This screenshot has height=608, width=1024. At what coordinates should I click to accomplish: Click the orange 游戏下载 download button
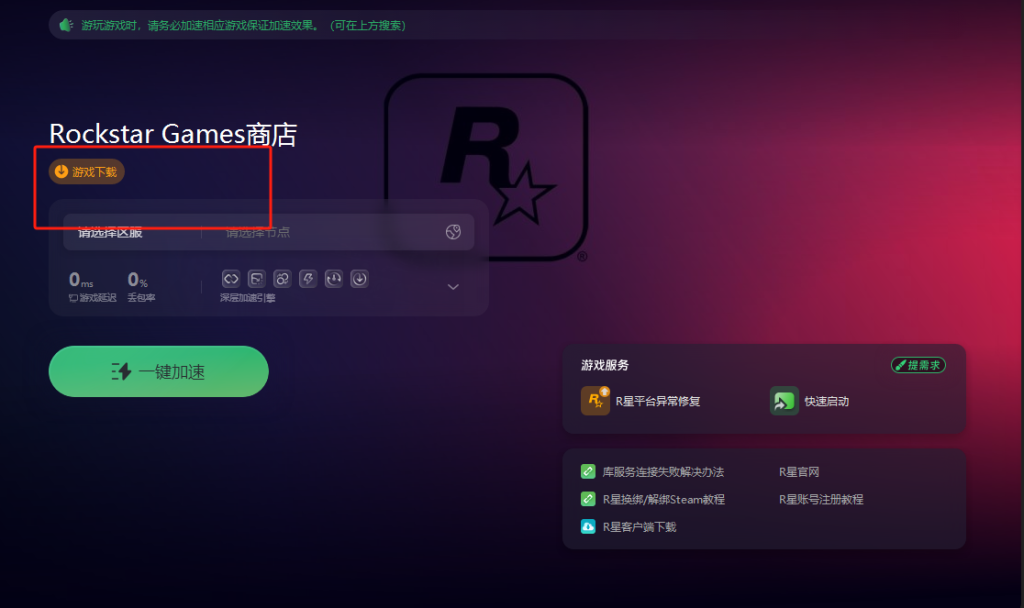tap(86, 172)
